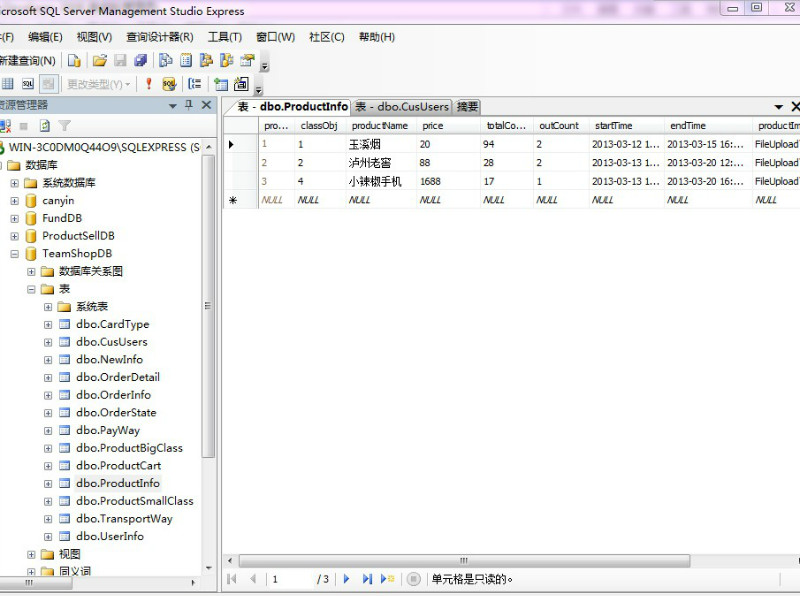
Task: Open the active tab list dropdown arrow
Action: 778,107
